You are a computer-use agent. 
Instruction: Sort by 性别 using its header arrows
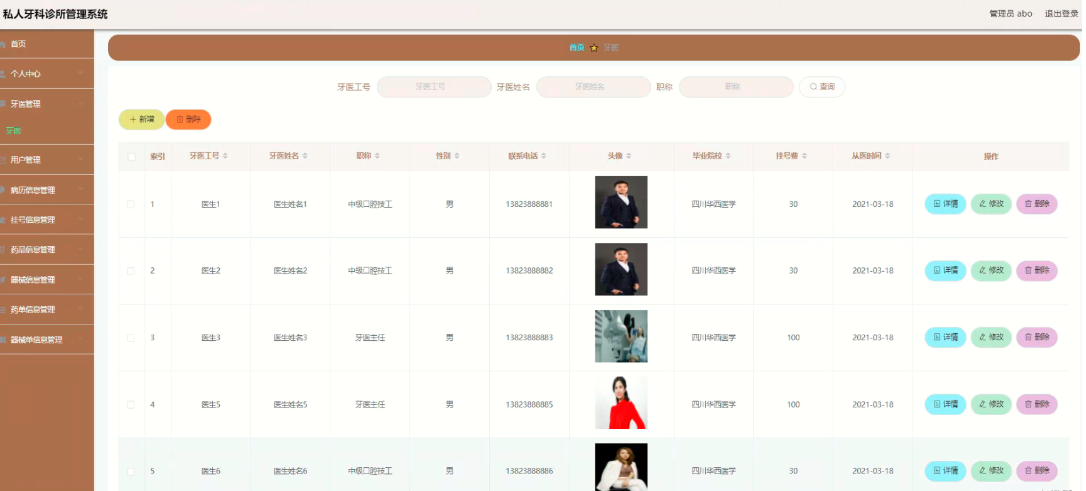point(457,157)
